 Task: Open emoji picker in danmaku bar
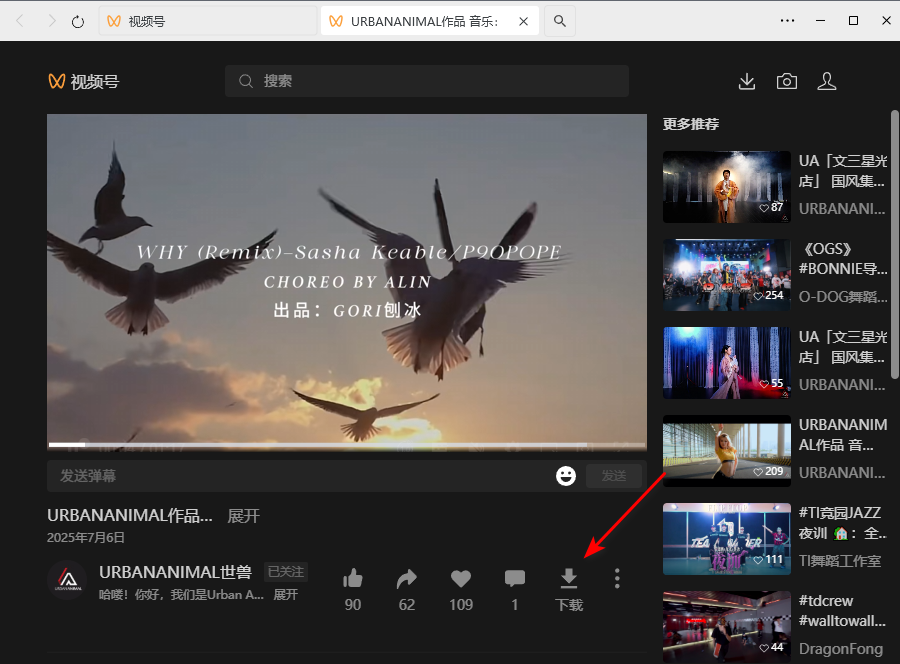click(x=566, y=476)
